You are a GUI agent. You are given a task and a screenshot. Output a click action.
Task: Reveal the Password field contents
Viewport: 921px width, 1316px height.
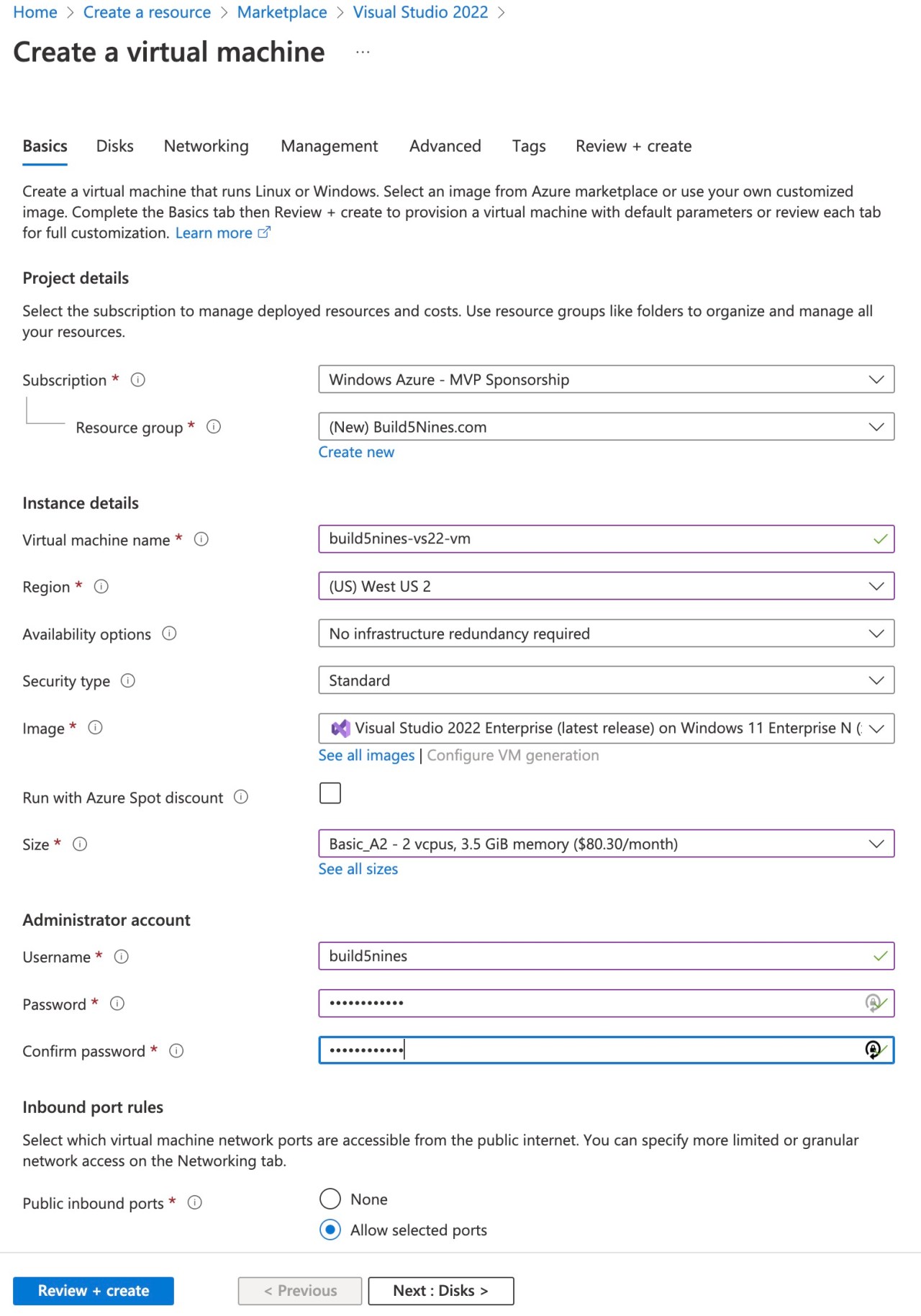point(873,1003)
